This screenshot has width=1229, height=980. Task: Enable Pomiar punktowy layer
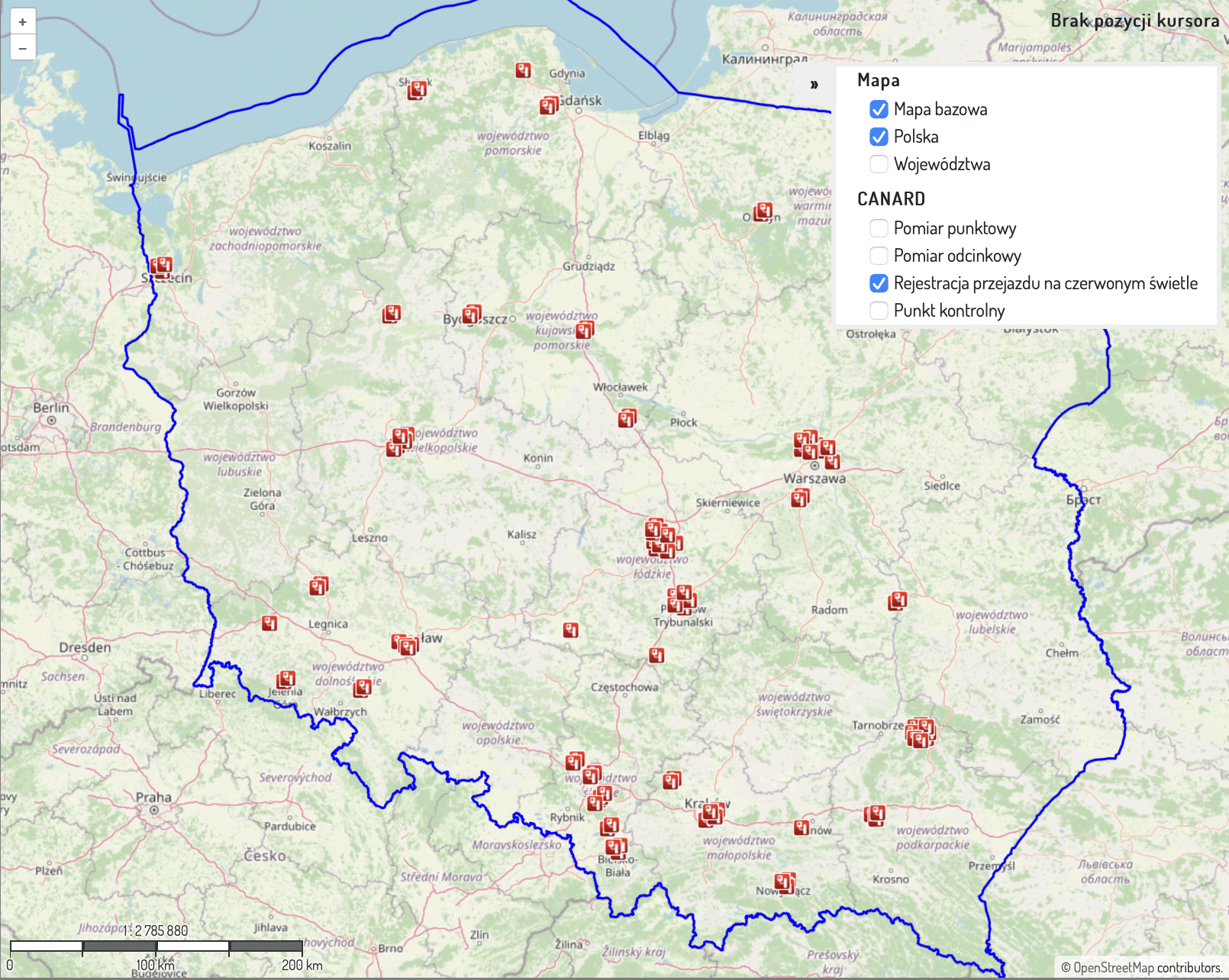pyautogui.click(x=879, y=228)
